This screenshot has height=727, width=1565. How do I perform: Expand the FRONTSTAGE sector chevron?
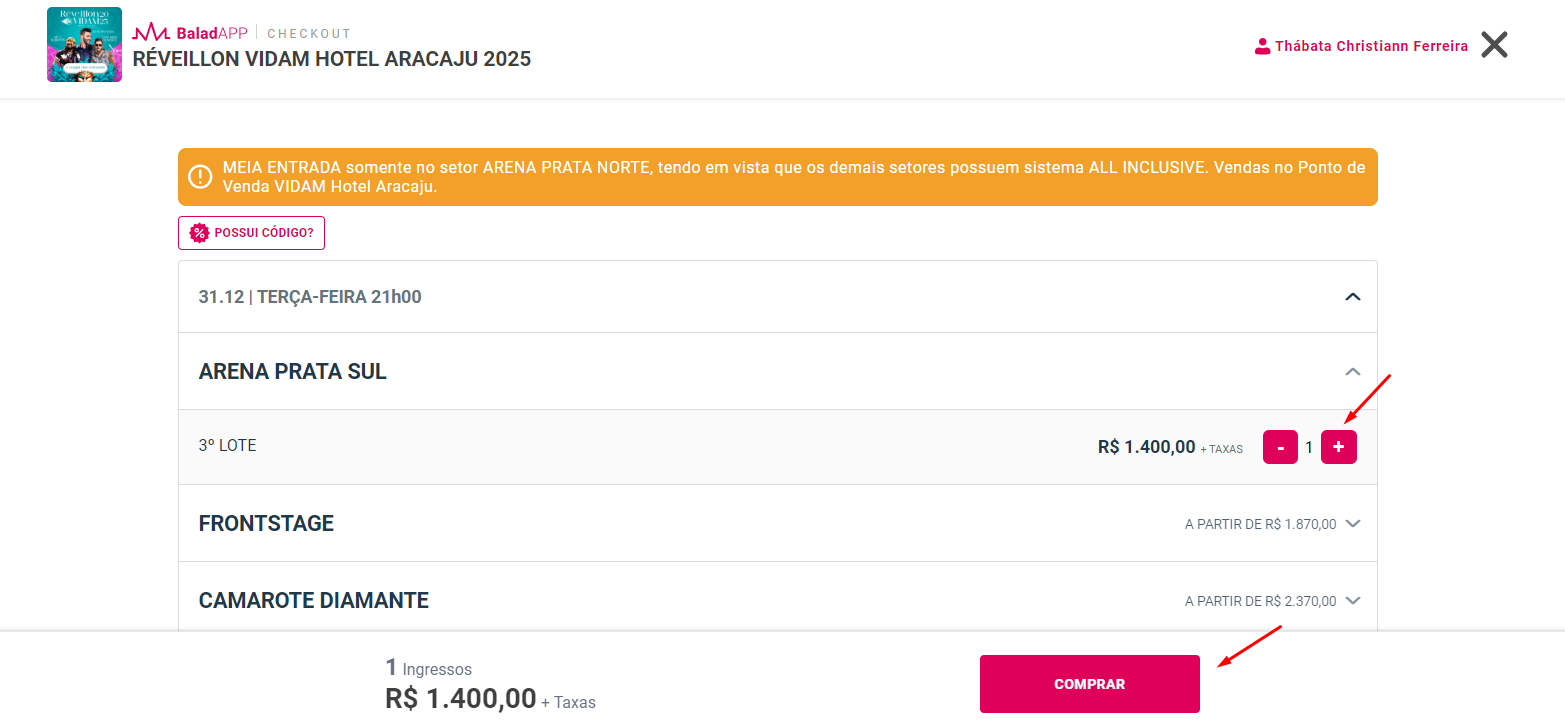pos(1353,524)
